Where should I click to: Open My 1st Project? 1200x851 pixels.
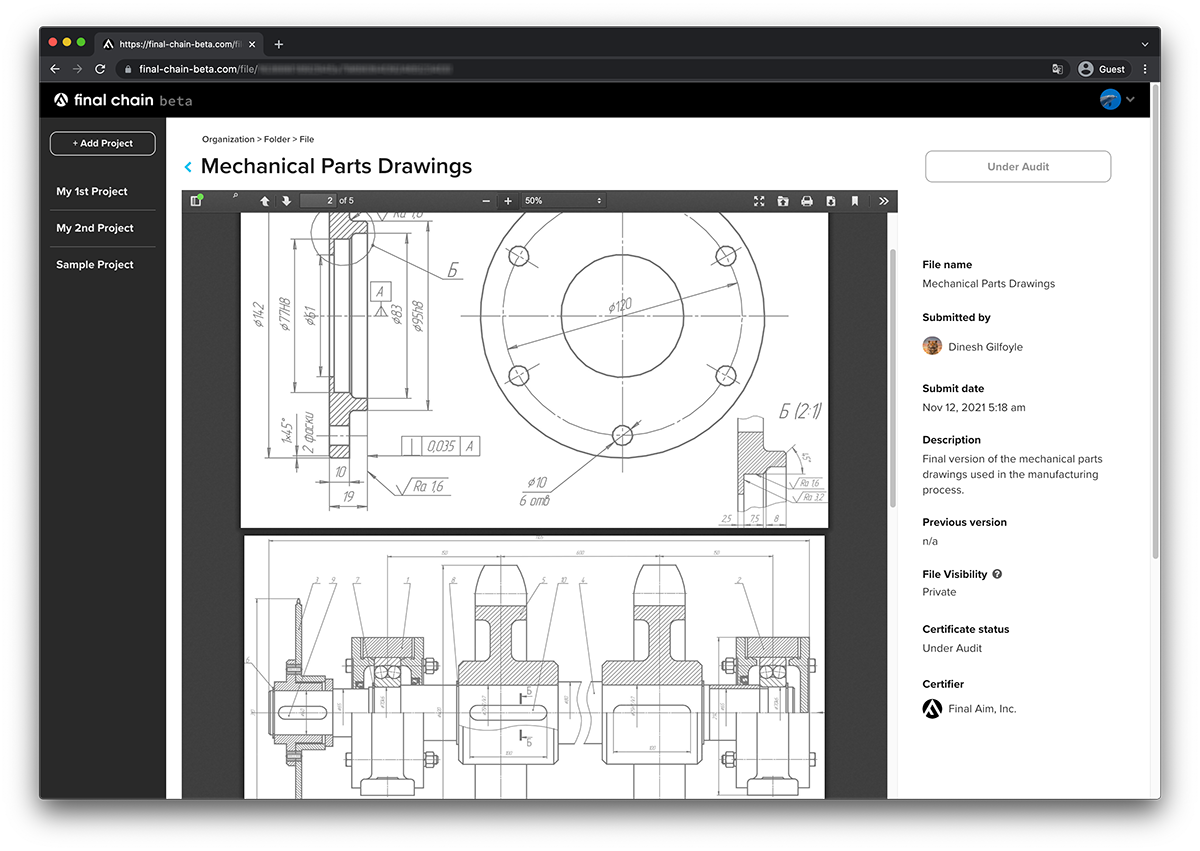[x=92, y=191]
